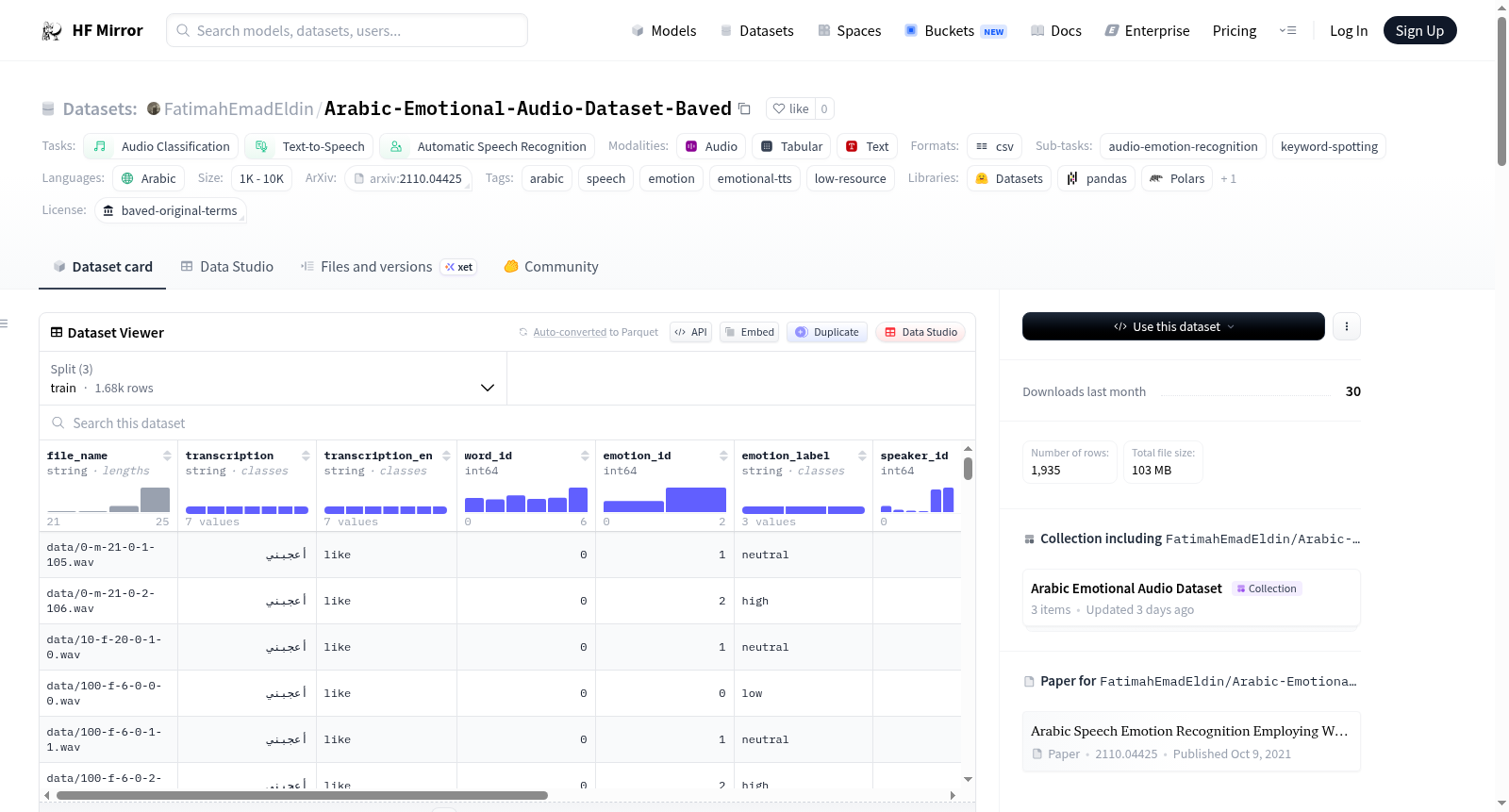
Task: Like this dataset
Action: coord(790,108)
